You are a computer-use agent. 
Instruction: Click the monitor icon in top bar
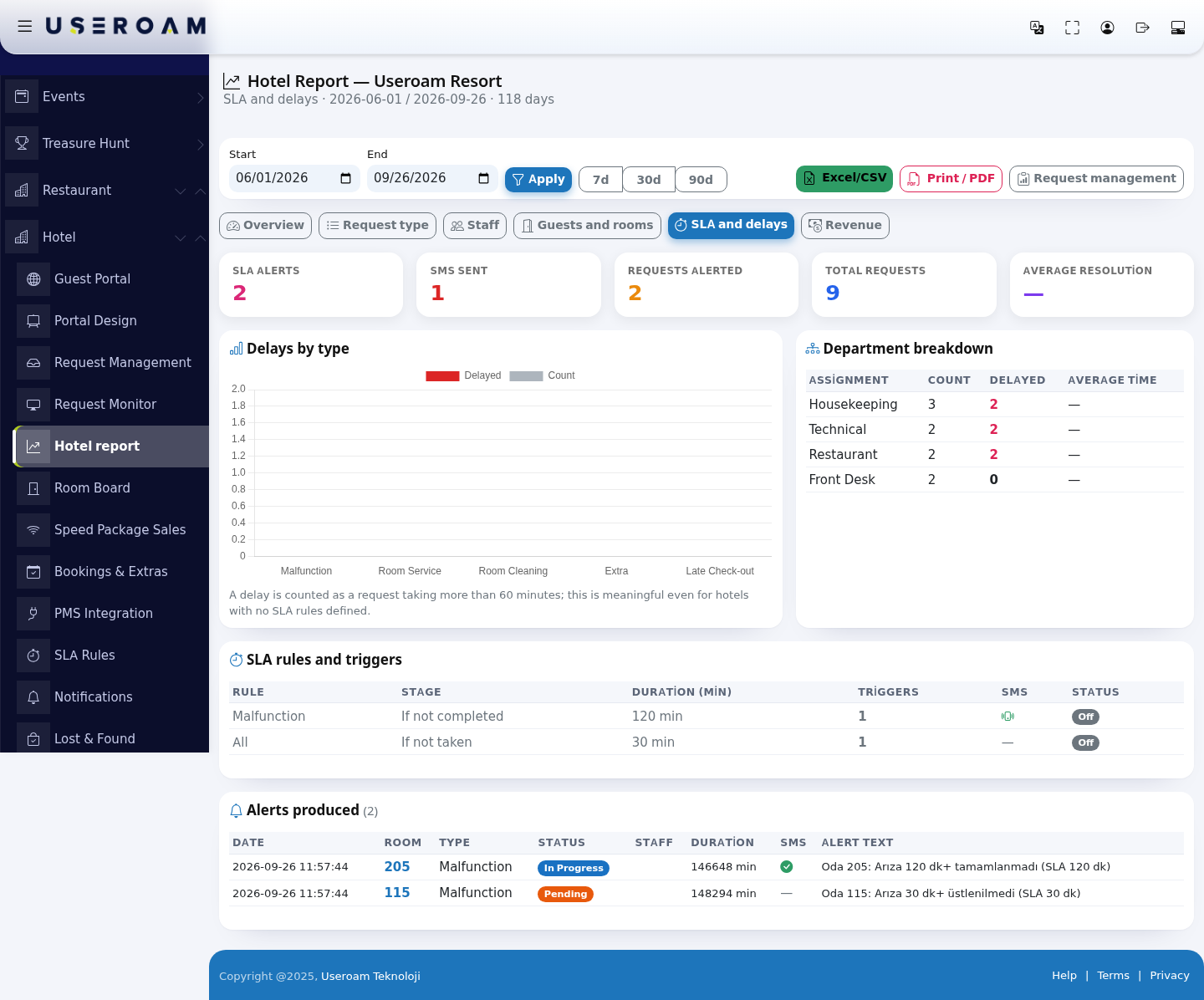(1178, 28)
